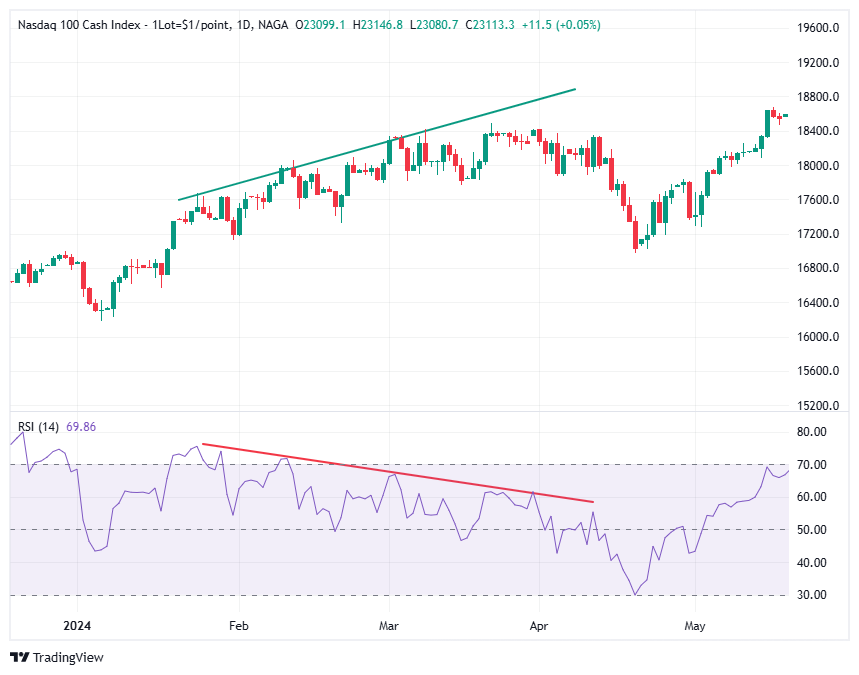The height and width of the screenshot is (675, 859).
Task: Click the 2024 year label on time axis
Action: click(x=76, y=627)
